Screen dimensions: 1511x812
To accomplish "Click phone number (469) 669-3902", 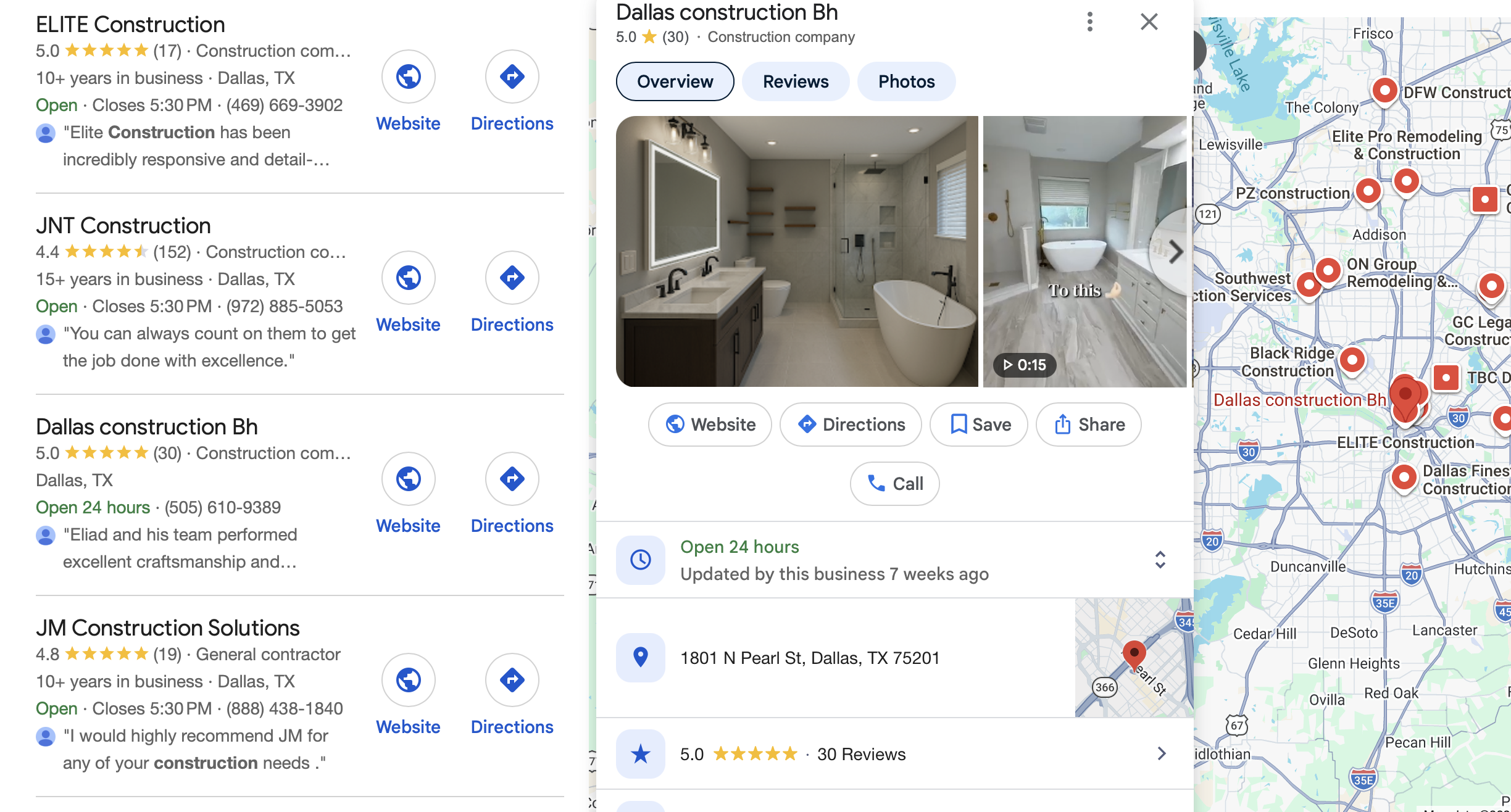I will tap(284, 105).
